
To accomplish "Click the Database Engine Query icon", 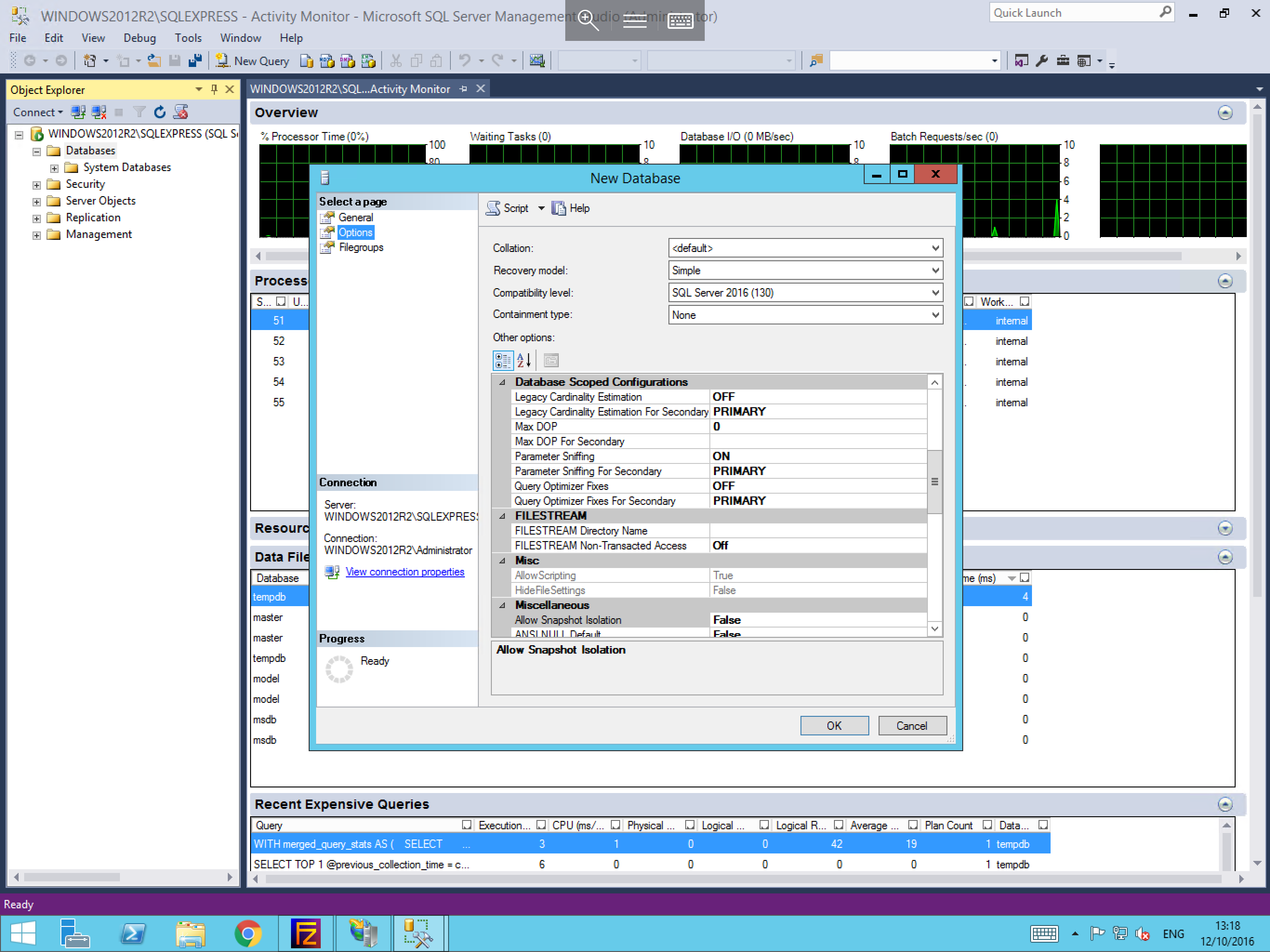I will [307, 61].
